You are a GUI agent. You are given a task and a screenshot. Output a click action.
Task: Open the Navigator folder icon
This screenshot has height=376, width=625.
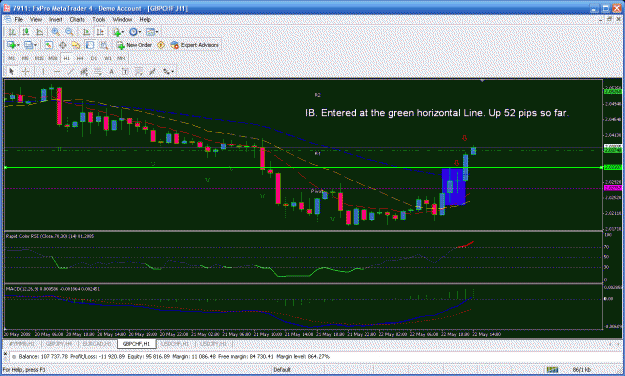[x=76, y=45]
